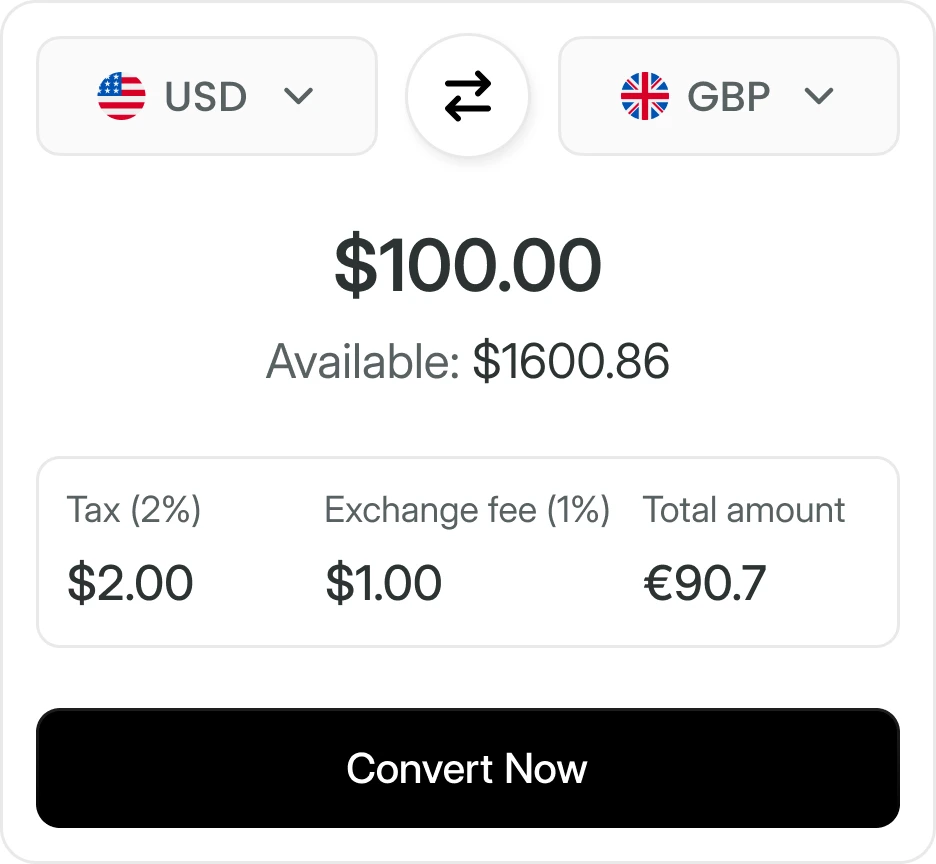Expand the chevron next to GBP
Viewport: 936px width, 864px height.
click(819, 96)
